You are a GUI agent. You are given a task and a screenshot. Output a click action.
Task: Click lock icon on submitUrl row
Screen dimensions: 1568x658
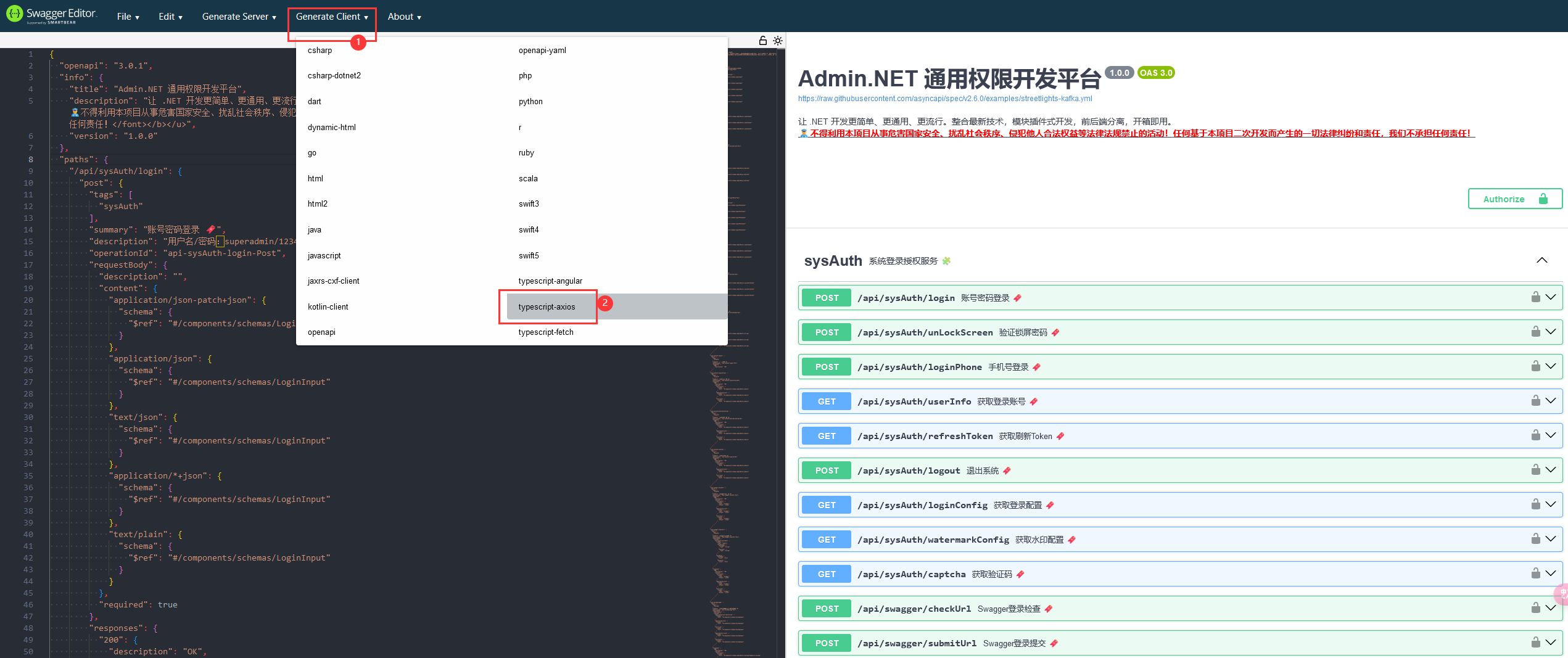click(x=1535, y=643)
